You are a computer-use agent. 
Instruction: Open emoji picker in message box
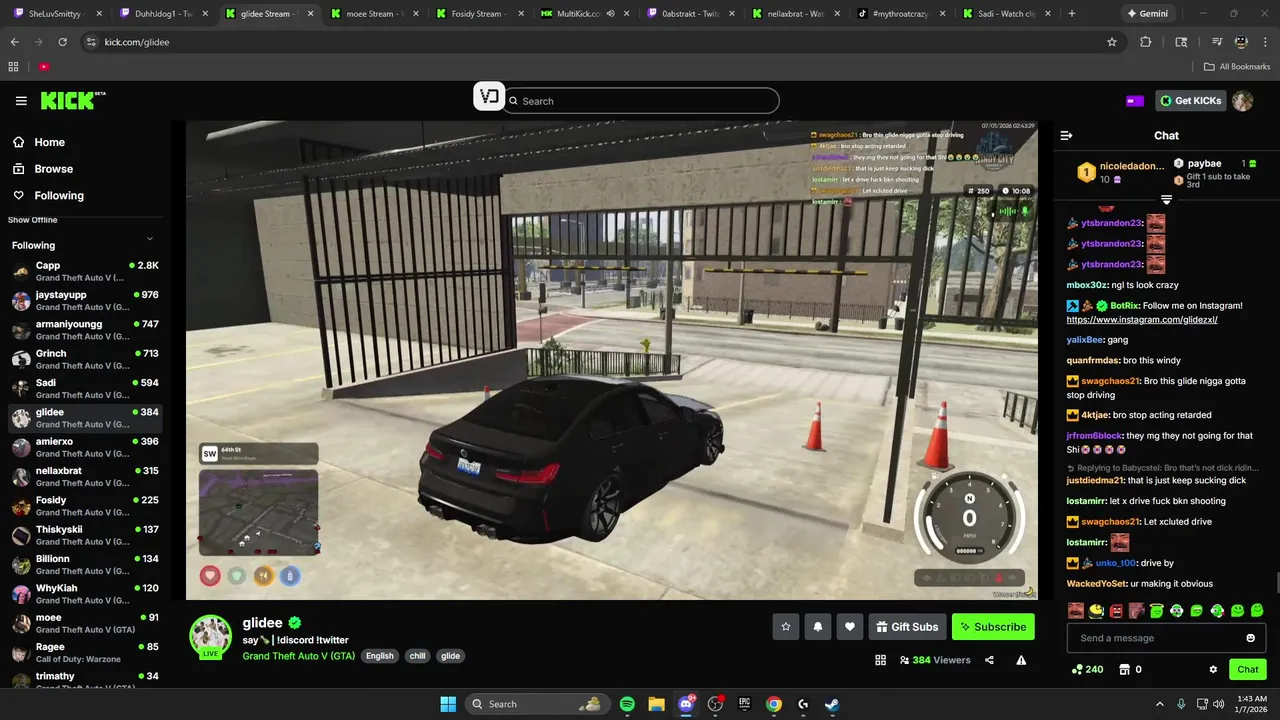point(1250,638)
